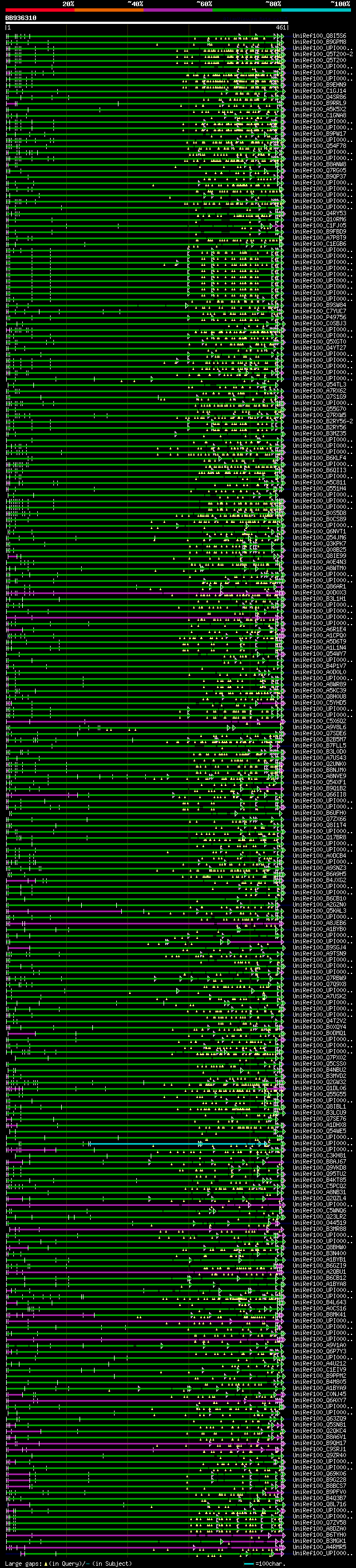Select hit label UniRef100_A5C811
Screen dimensions: 356x1568
pos(319,482)
